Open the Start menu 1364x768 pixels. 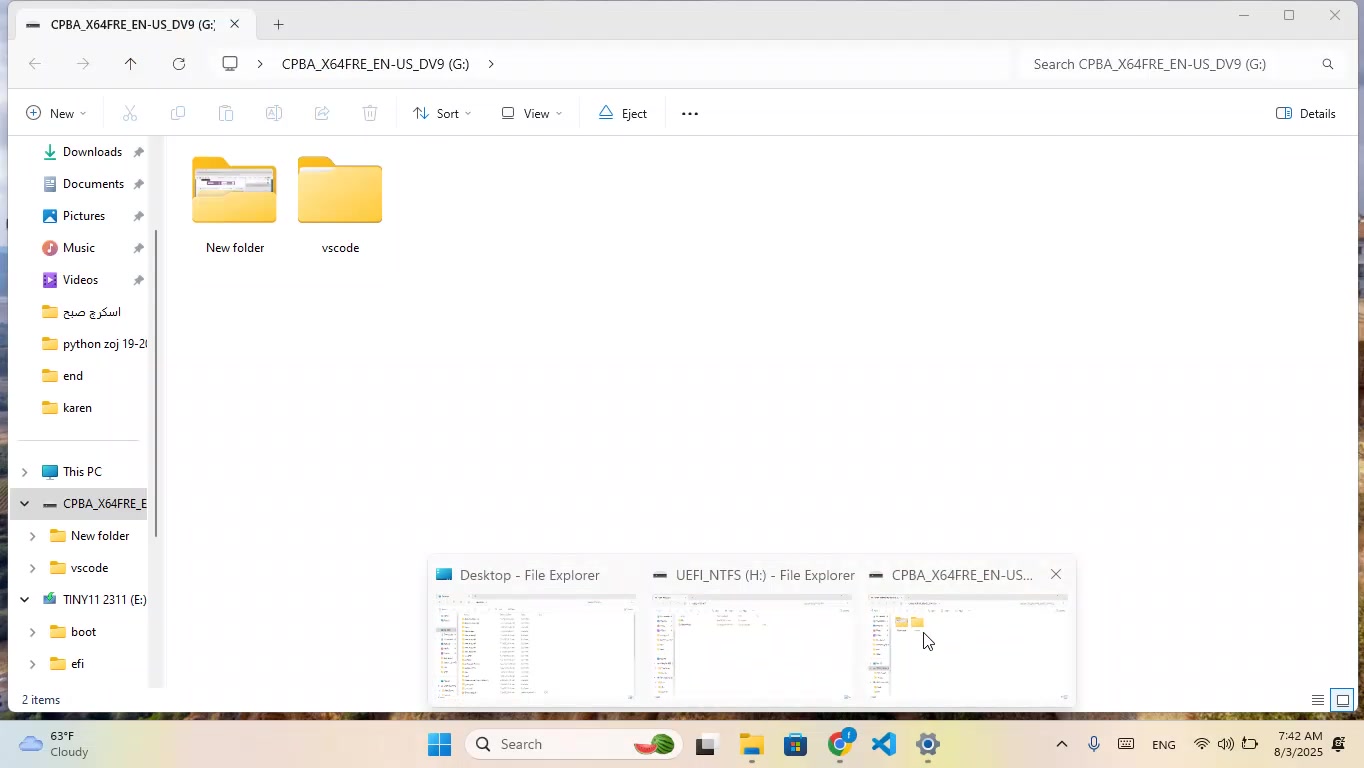pyautogui.click(x=440, y=745)
